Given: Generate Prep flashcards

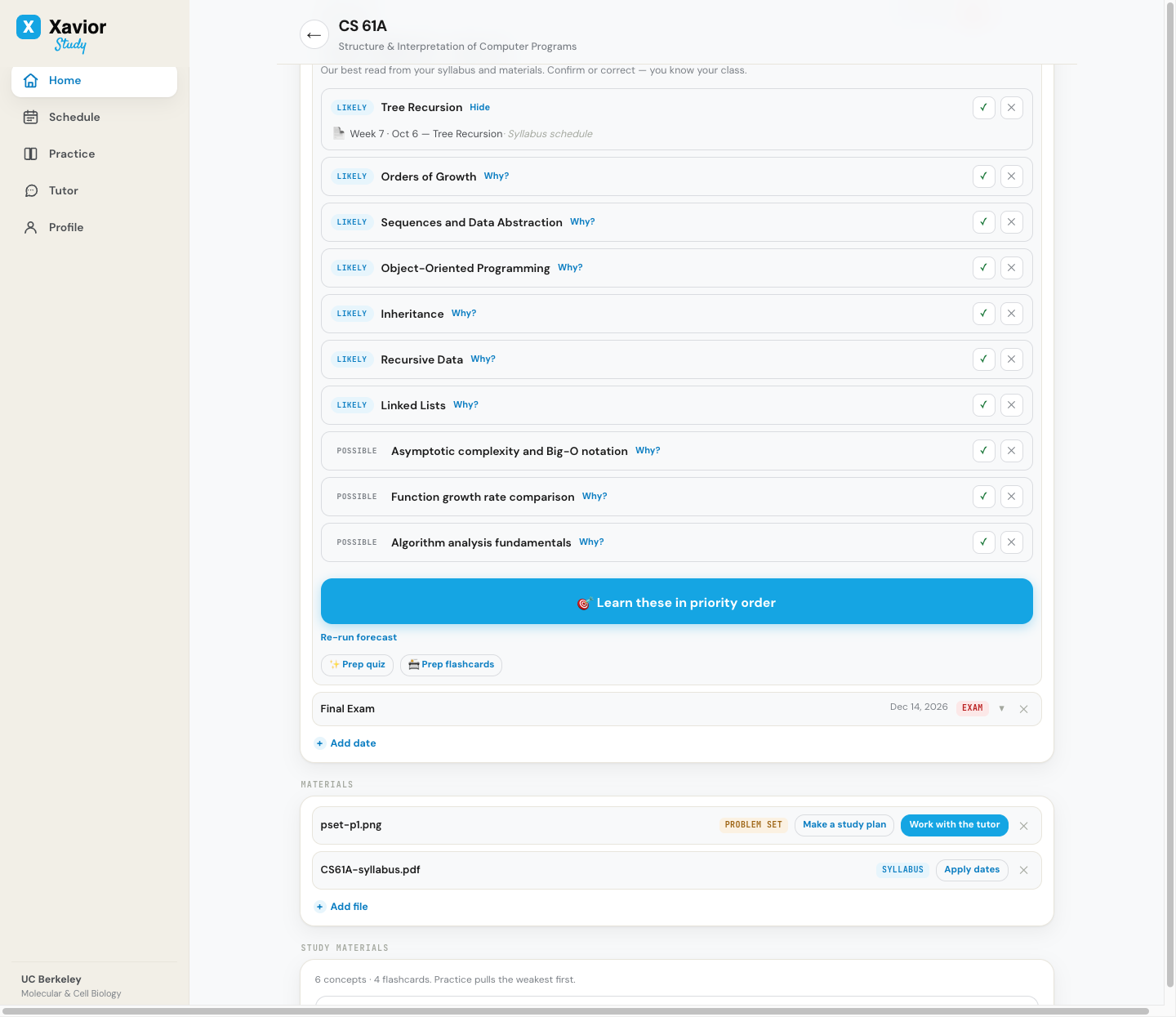Looking at the screenshot, I should 451,665.
